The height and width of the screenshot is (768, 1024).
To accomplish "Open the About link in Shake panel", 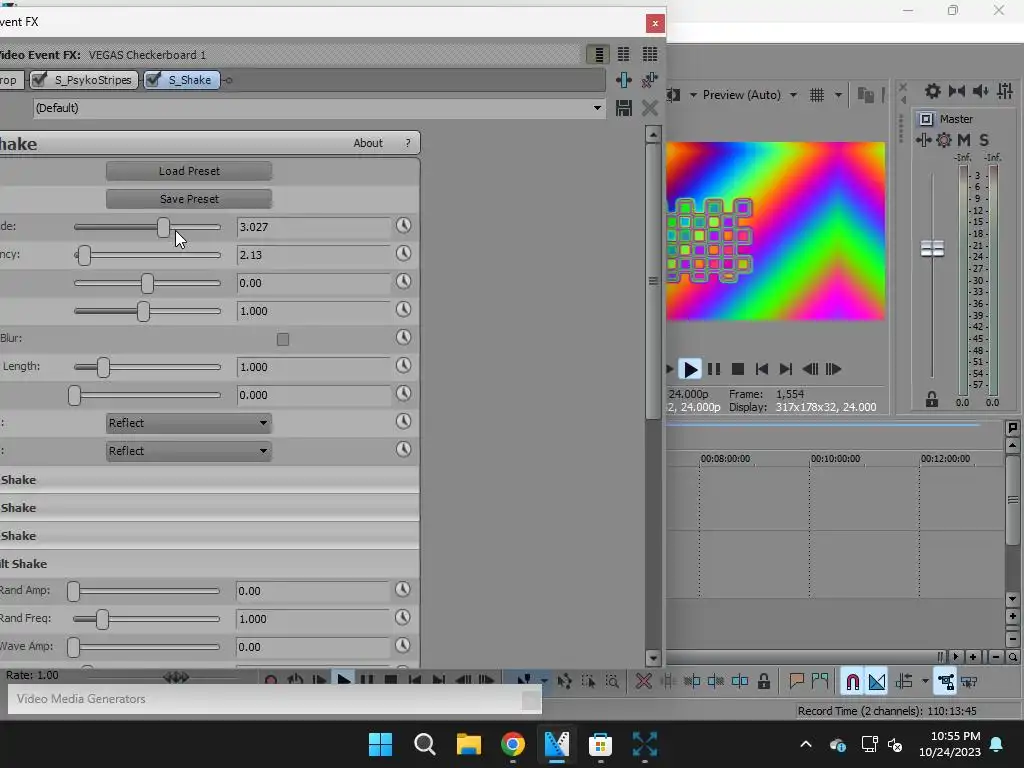I will (x=368, y=143).
